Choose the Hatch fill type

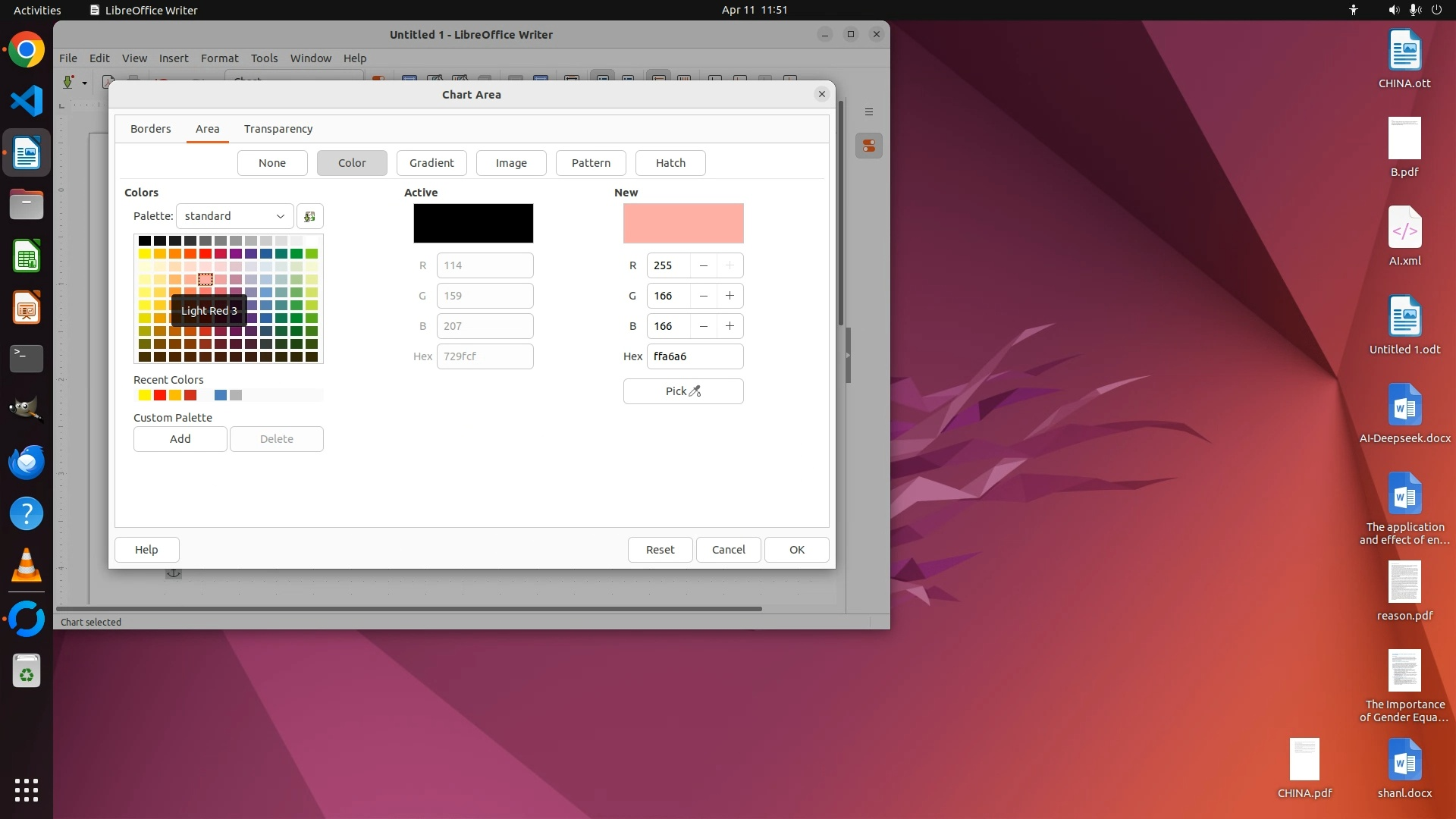pyautogui.click(x=670, y=163)
